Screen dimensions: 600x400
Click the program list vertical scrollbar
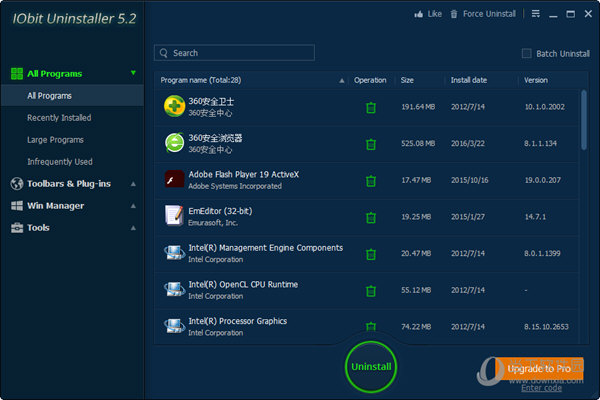[584, 120]
